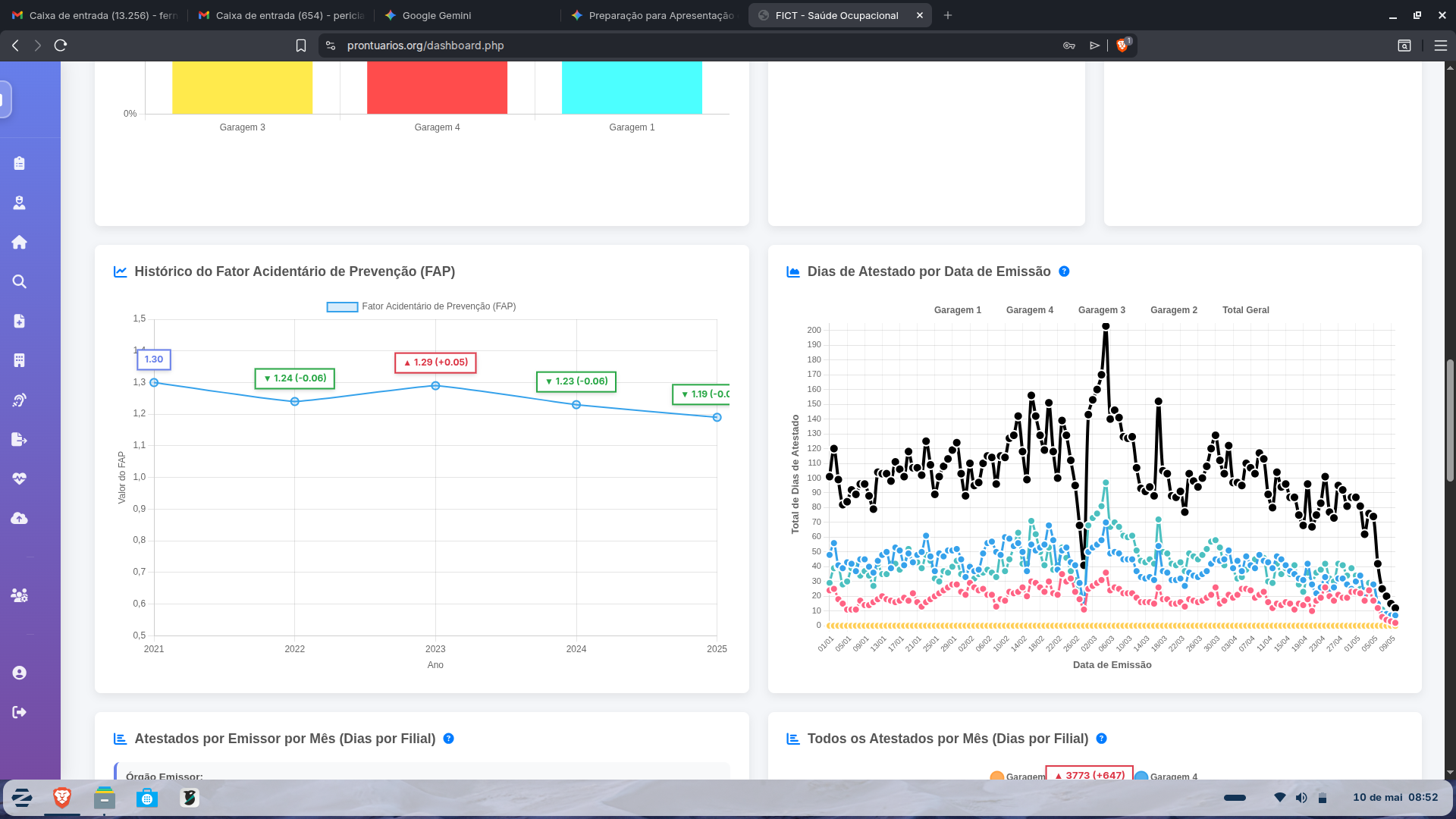
Task: Click the browser back arrow
Action: [15, 45]
